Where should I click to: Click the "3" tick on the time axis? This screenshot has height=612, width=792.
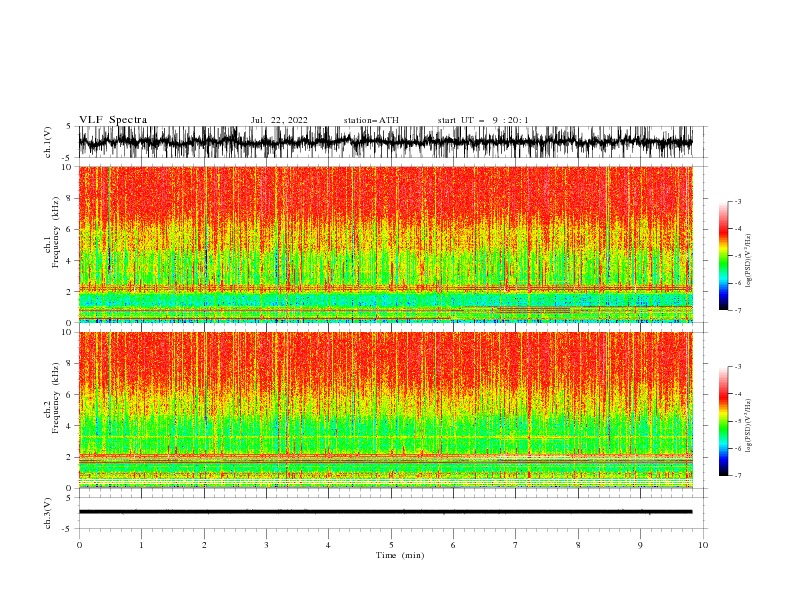coord(266,545)
